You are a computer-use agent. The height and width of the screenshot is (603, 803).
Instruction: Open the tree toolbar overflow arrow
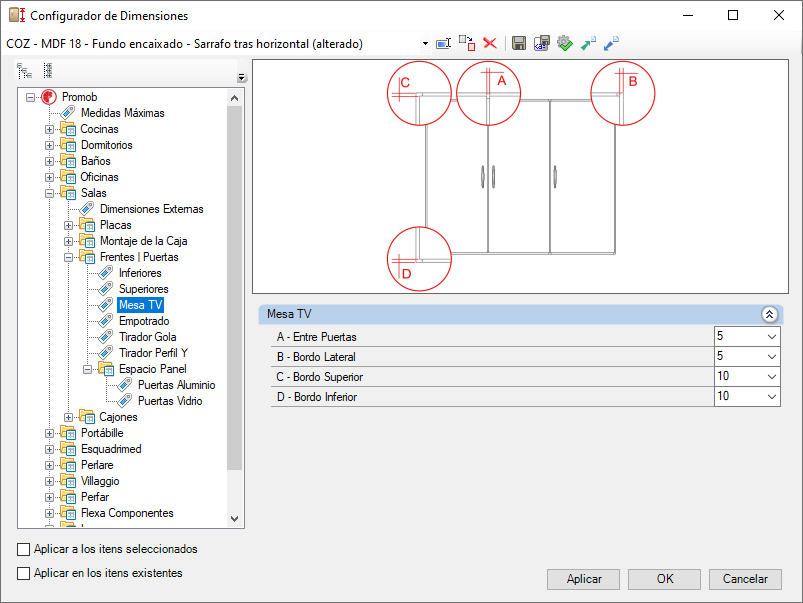point(242,78)
